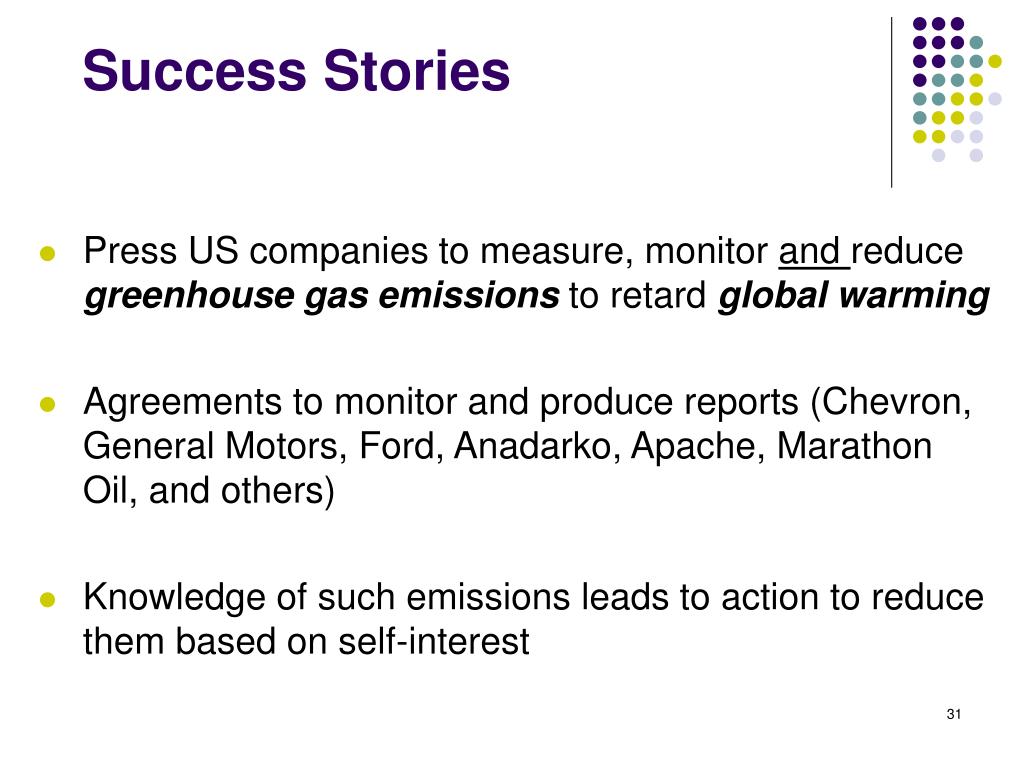Click the yellow bullet before 'Press US companies'

48,253
